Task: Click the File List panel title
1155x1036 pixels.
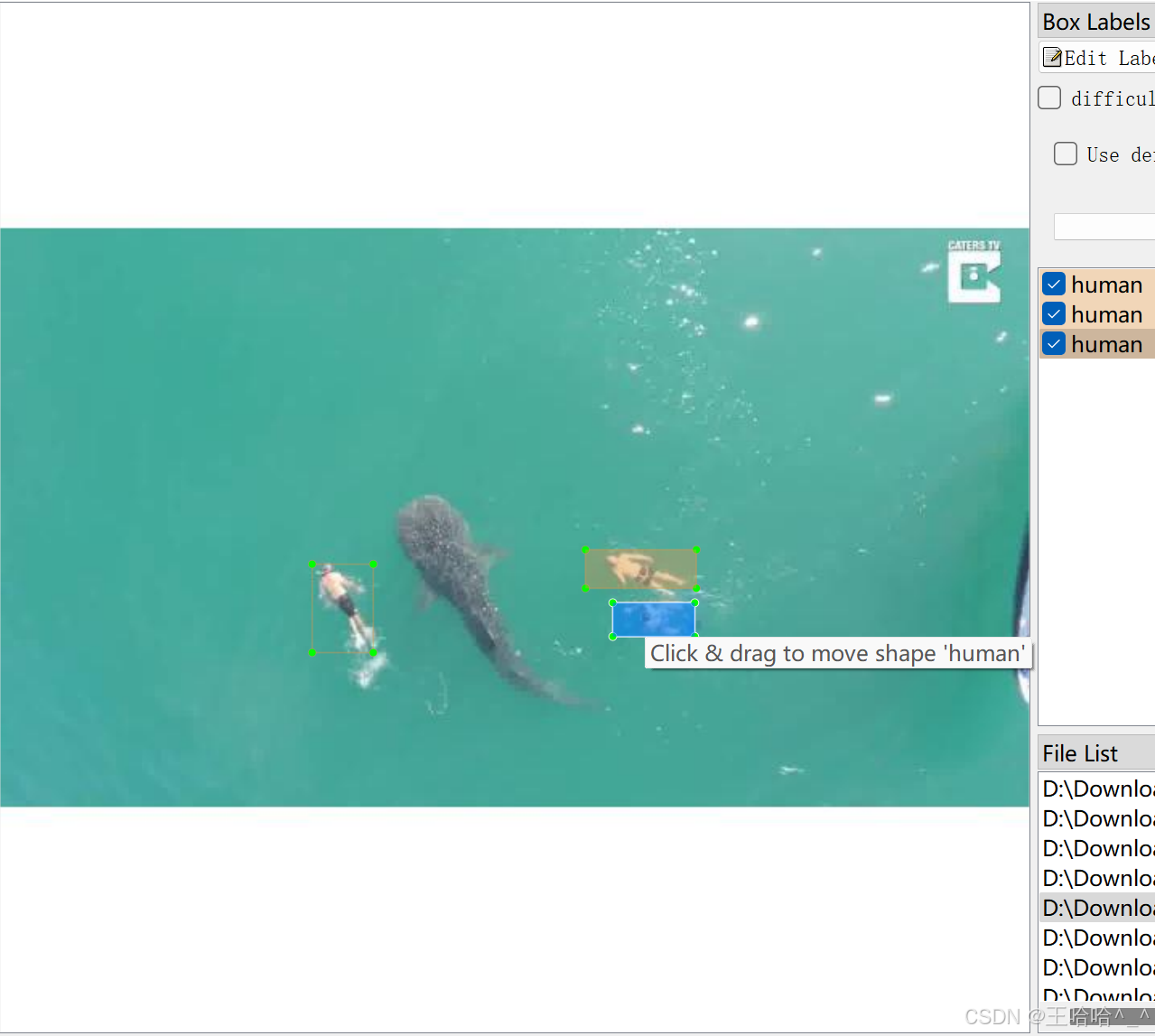Action: point(1080,753)
